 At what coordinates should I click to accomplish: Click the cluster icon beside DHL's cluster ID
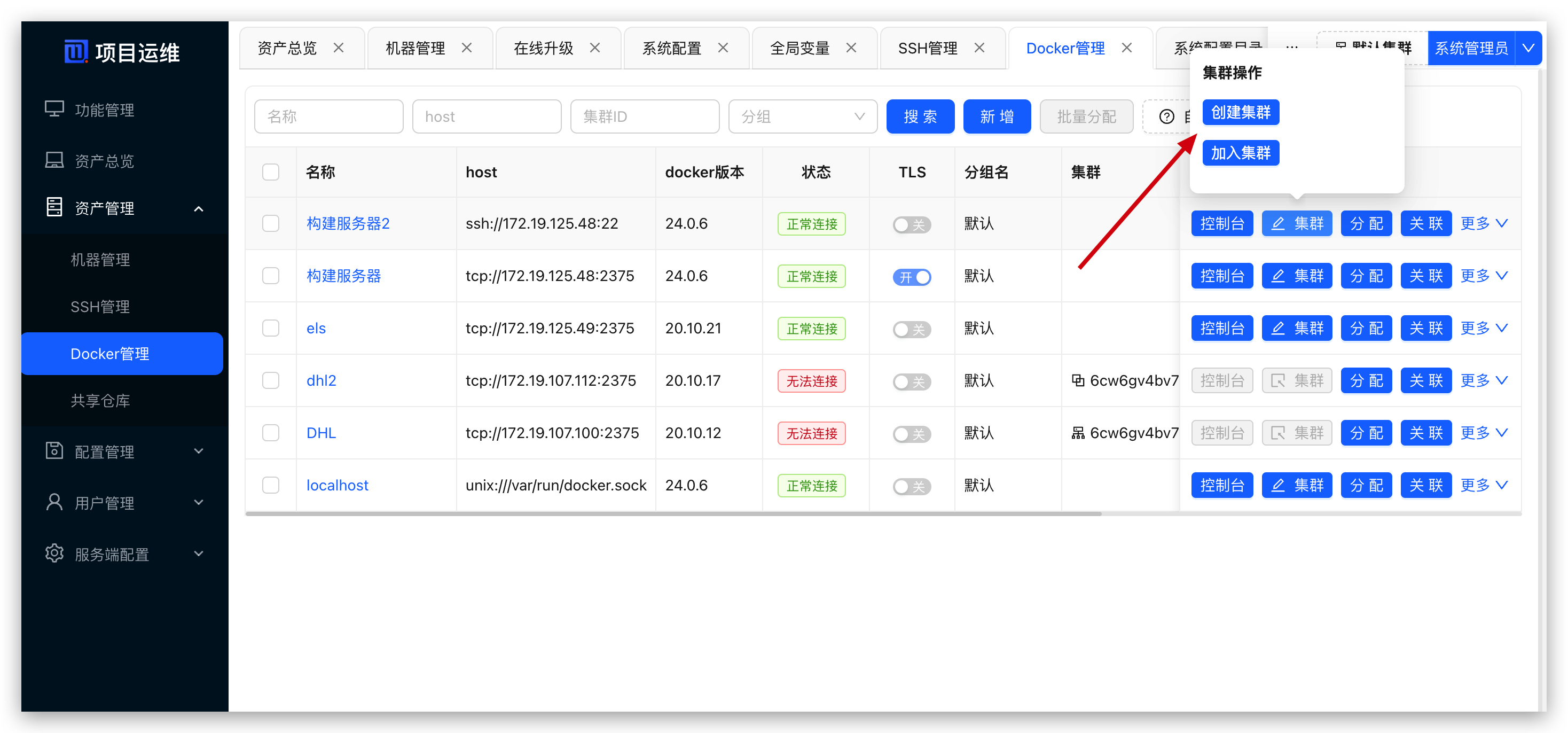tap(1078, 433)
